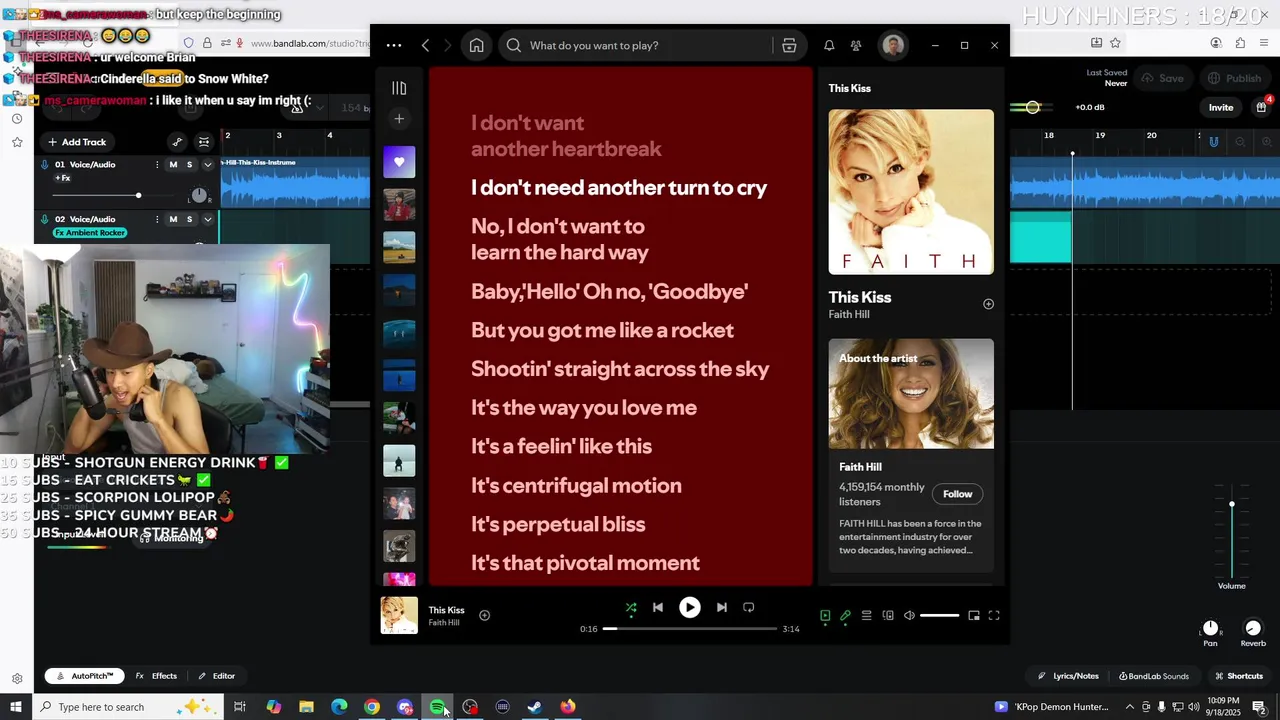Open BandLab Sounds panel
Image resolution: width=1280 pixels, height=720 pixels.
click(x=1154, y=676)
